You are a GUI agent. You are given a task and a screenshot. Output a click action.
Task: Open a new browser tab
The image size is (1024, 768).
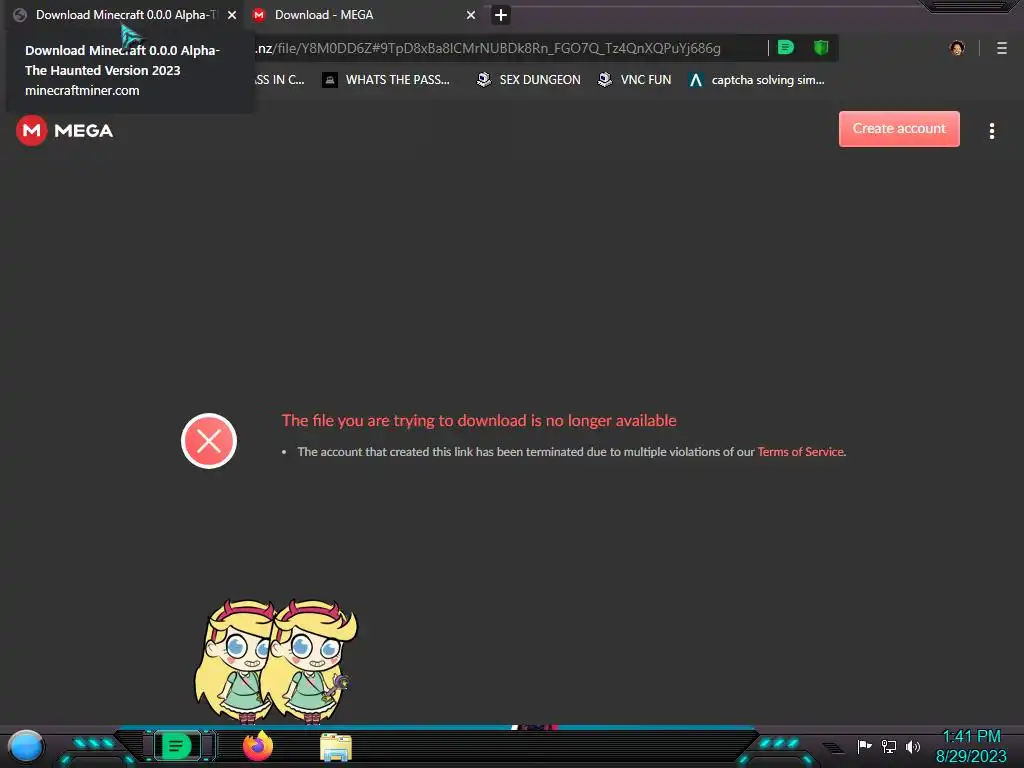click(500, 15)
